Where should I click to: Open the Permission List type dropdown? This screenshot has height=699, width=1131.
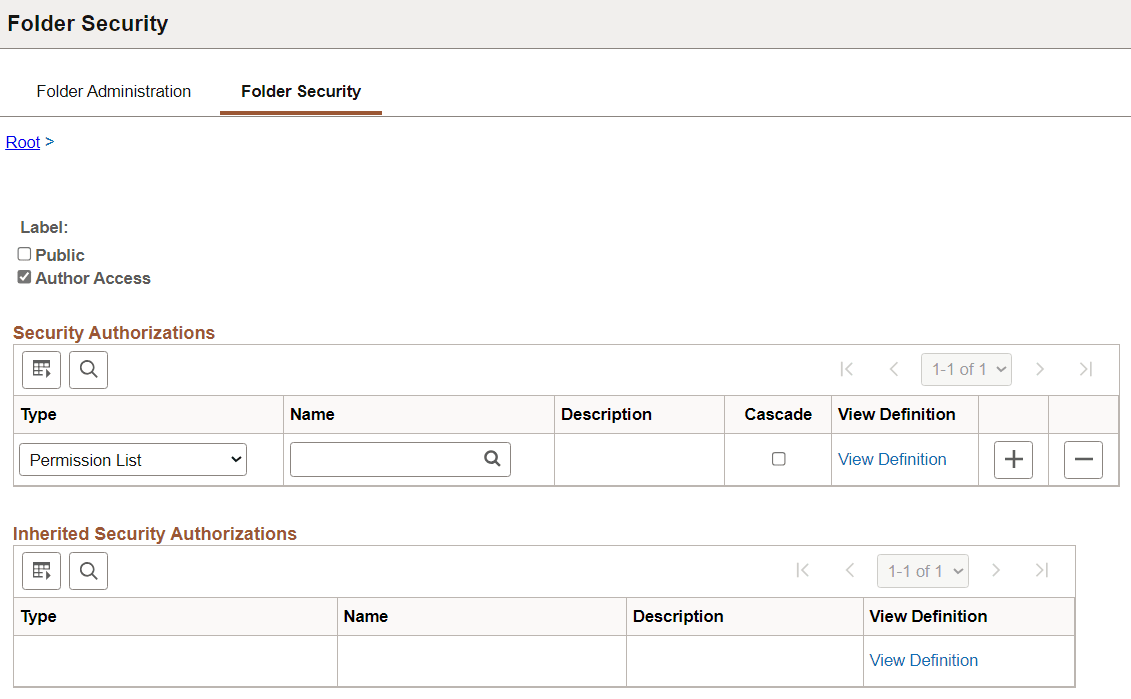click(132, 459)
